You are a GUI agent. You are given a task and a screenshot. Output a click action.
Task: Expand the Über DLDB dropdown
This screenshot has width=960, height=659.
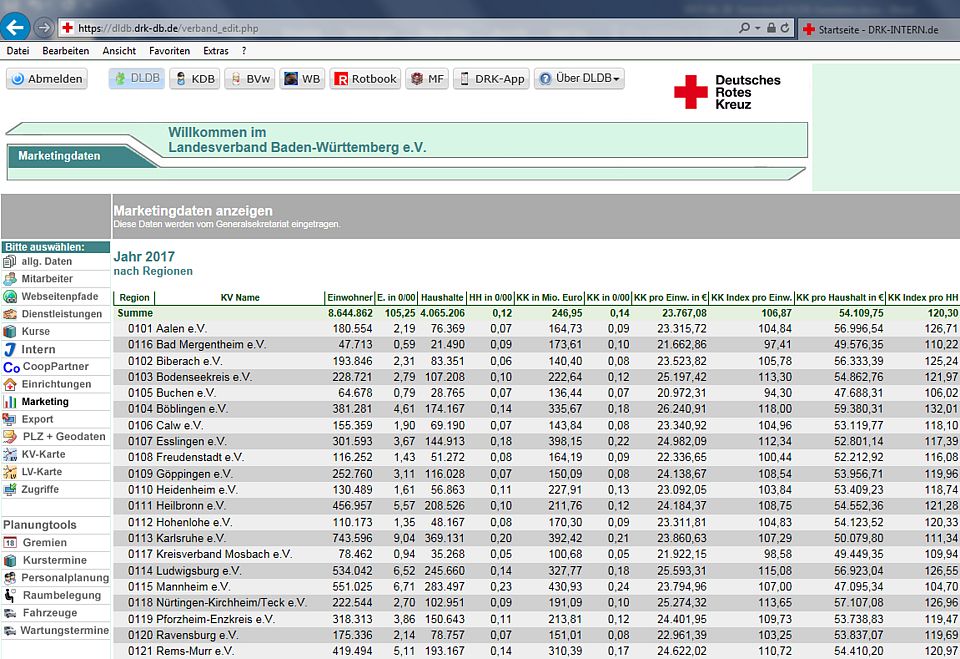pyautogui.click(x=579, y=79)
